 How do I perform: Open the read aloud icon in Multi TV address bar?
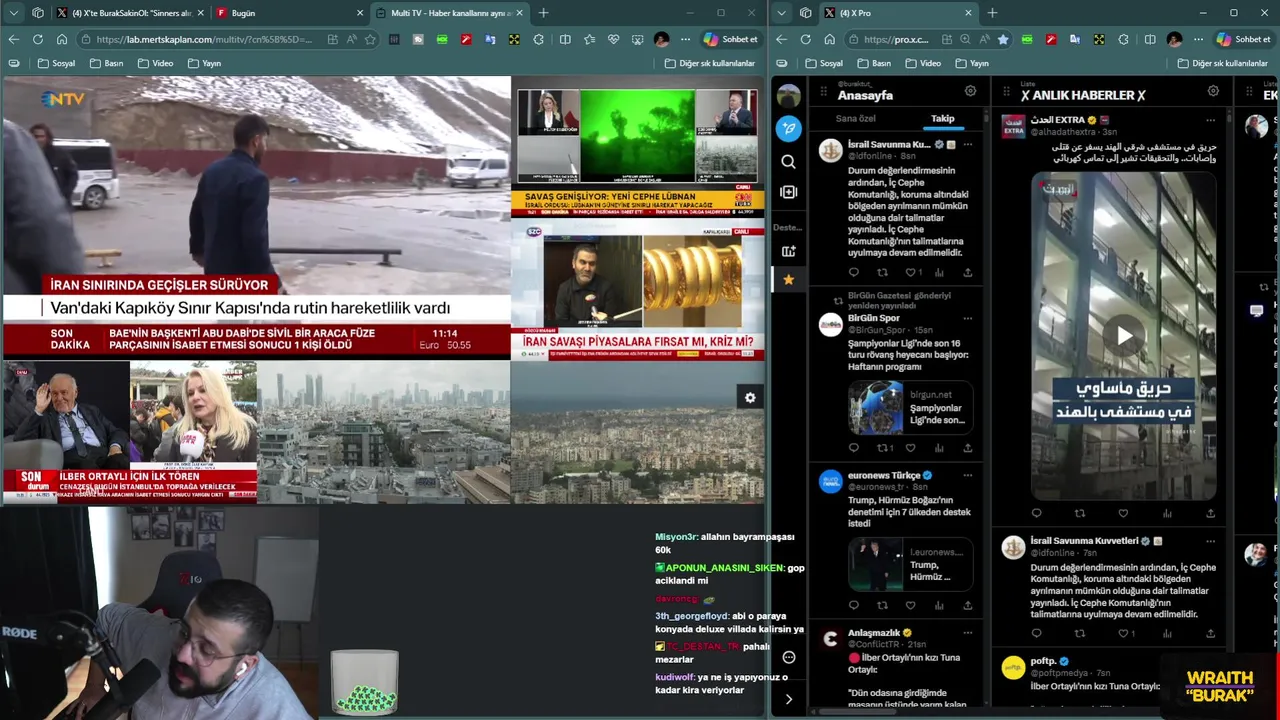pyautogui.click(x=351, y=39)
